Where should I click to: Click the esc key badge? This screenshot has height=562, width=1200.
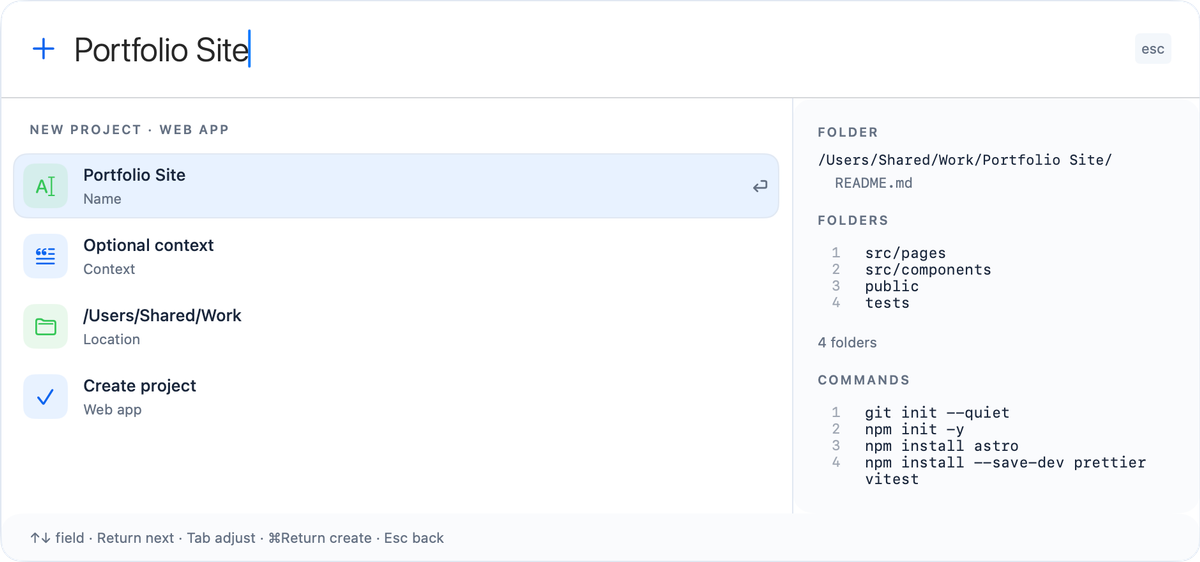[1153, 49]
